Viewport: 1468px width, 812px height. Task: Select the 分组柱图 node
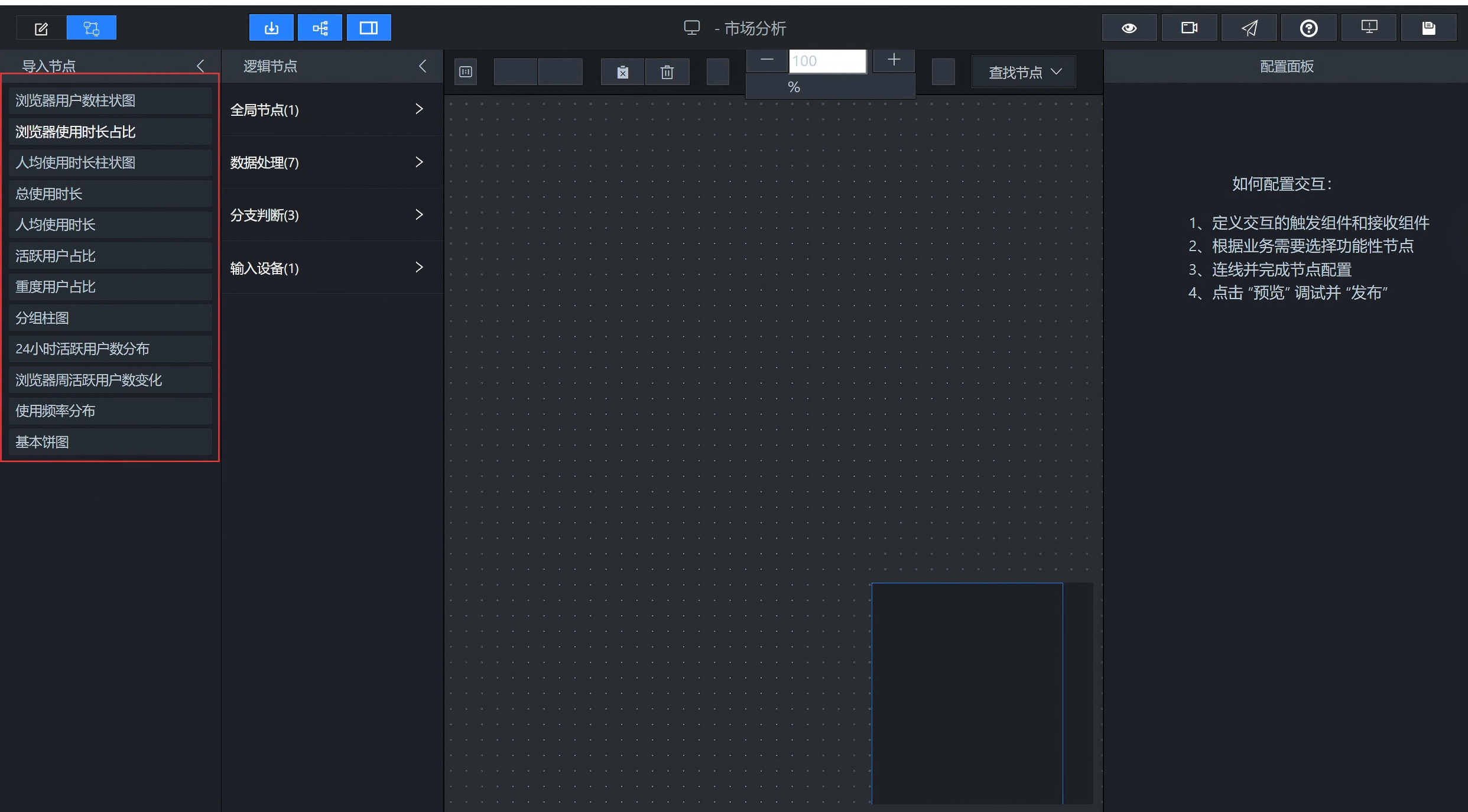click(111, 318)
